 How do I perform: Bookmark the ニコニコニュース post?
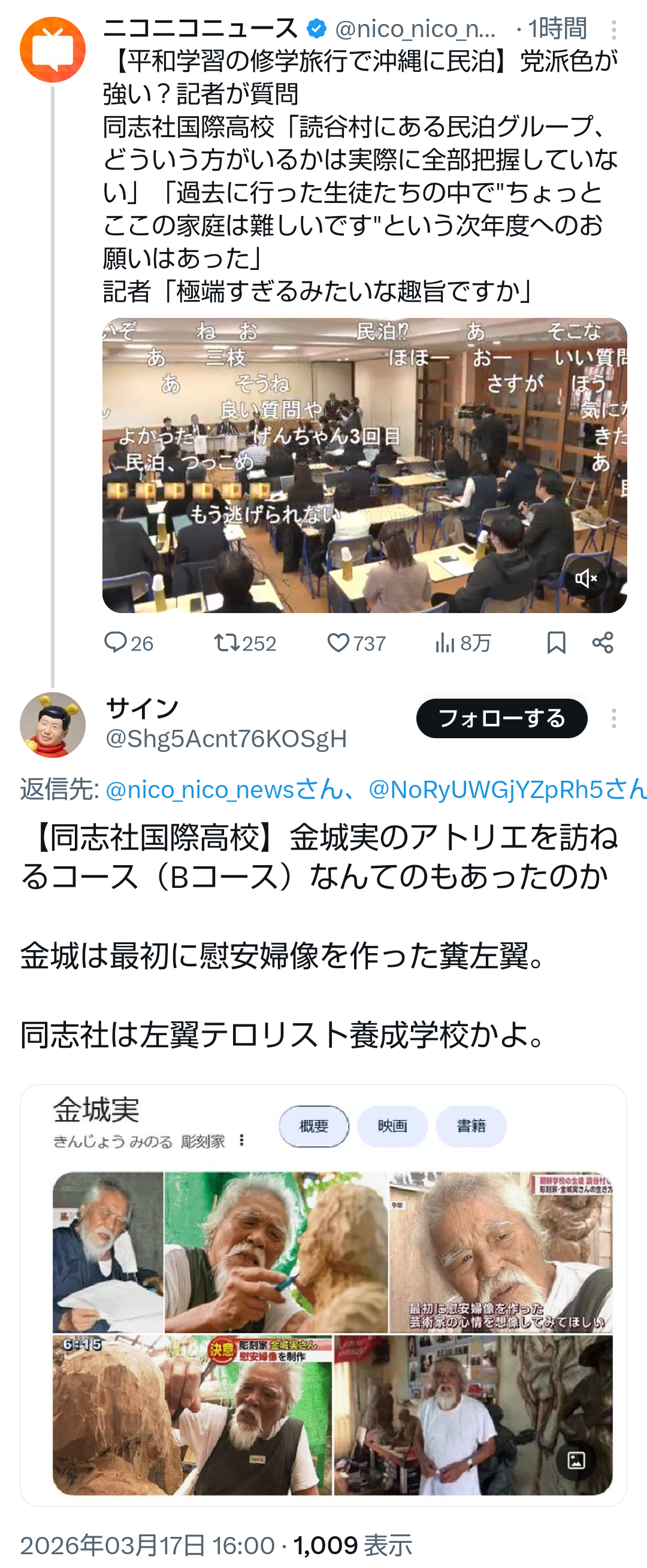pyautogui.click(x=556, y=643)
